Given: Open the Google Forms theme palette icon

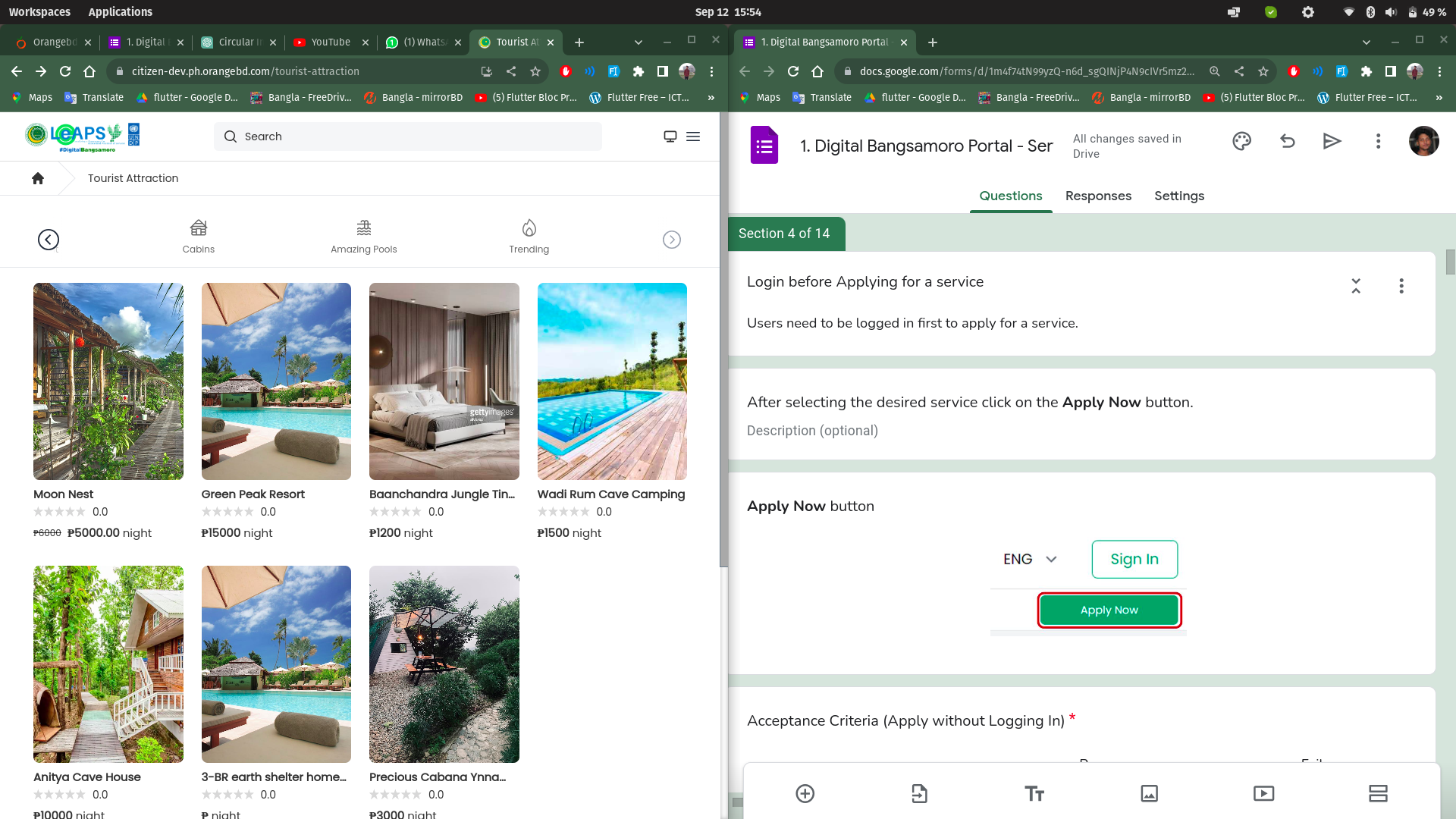Looking at the screenshot, I should pos(1241,141).
